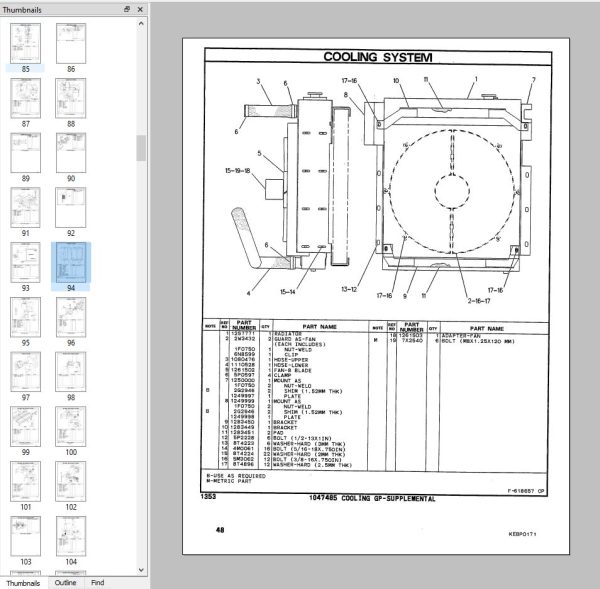Open page 98 thumbnail
This screenshot has height=589, width=600.
[x=71, y=372]
